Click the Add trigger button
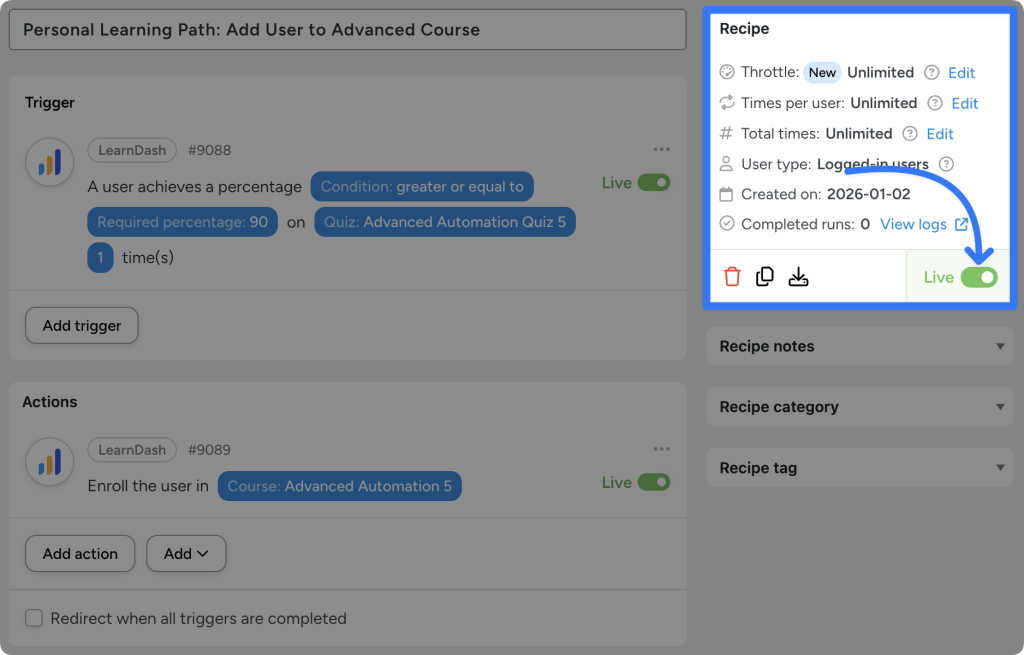1024x655 pixels. (81, 325)
